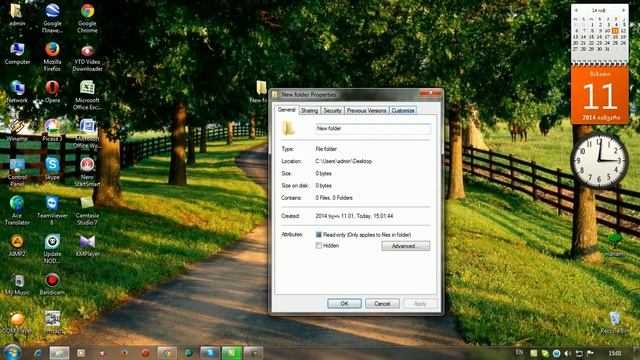Launch Bandicam desktop shortcut
The width and height of the screenshot is (640, 360).
(52, 284)
